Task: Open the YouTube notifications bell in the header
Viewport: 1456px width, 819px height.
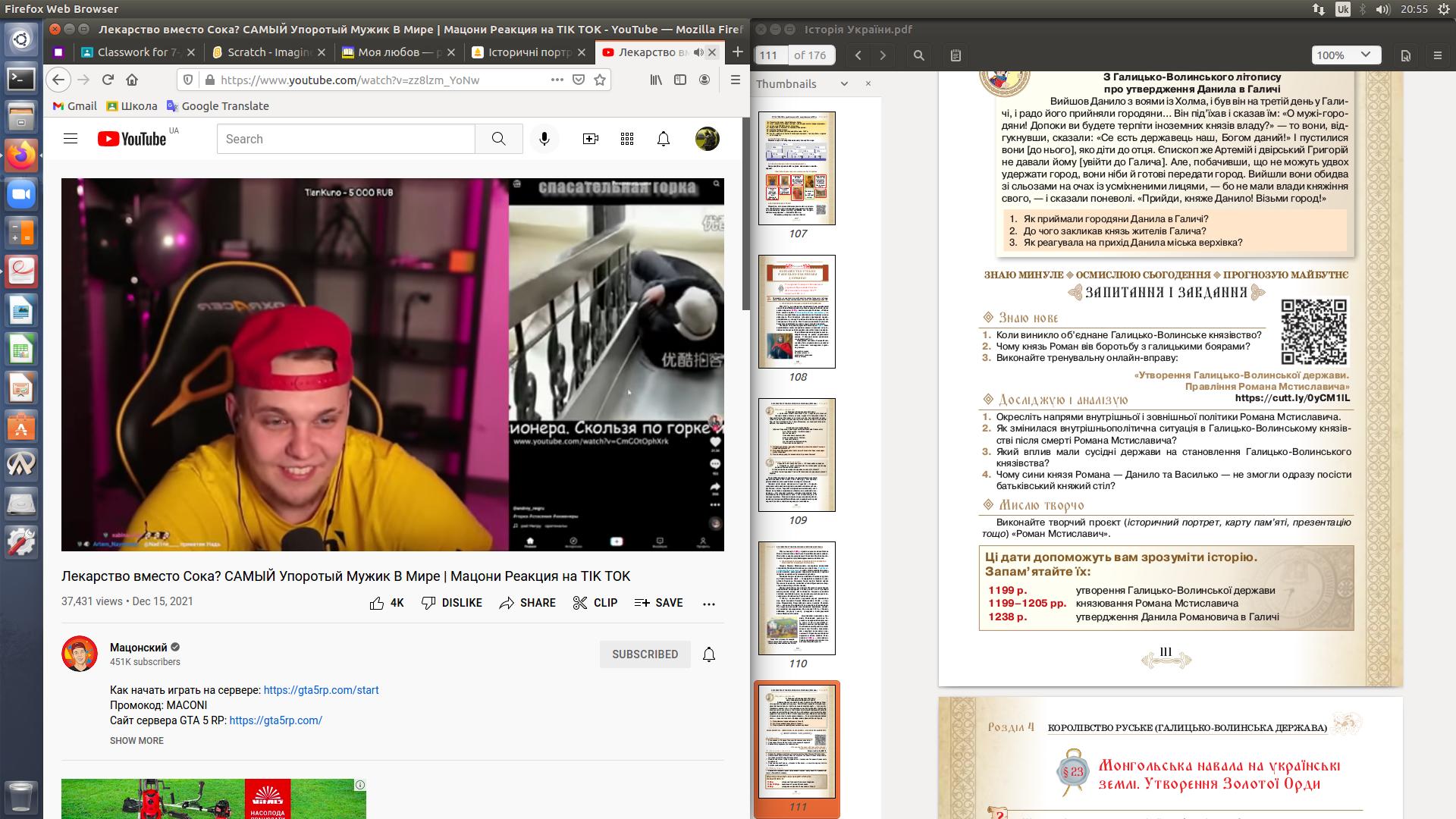Action: 663,139
